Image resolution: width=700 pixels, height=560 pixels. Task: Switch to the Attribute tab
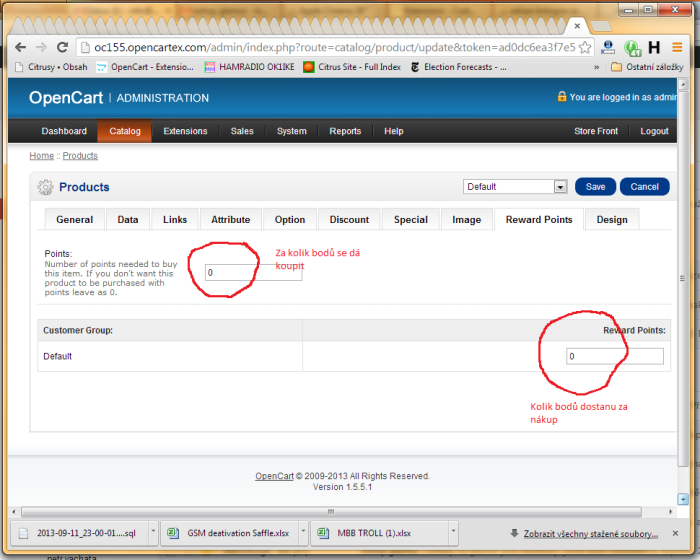[231, 220]
